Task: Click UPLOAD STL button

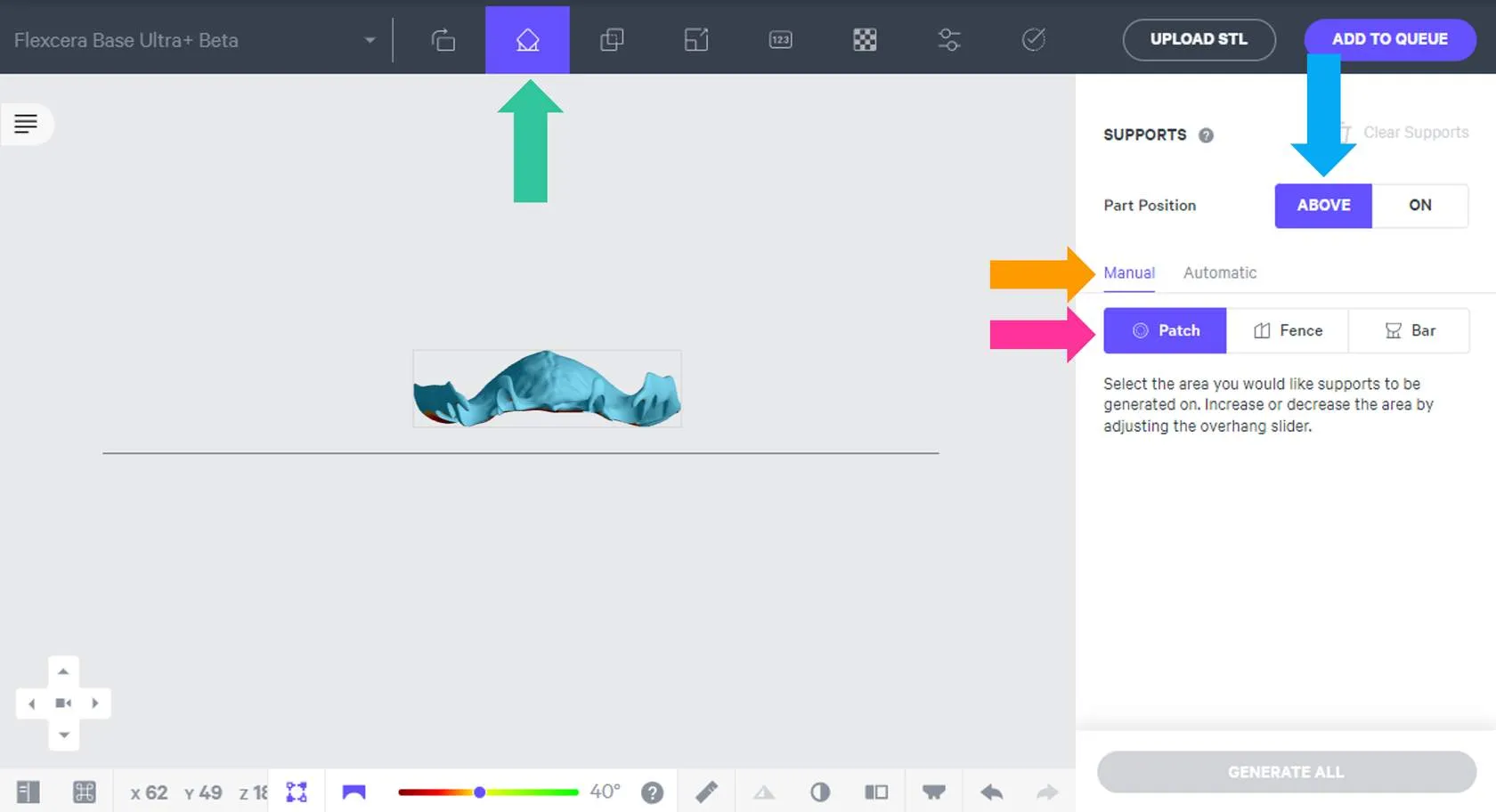Action: tap(1199, 39)
